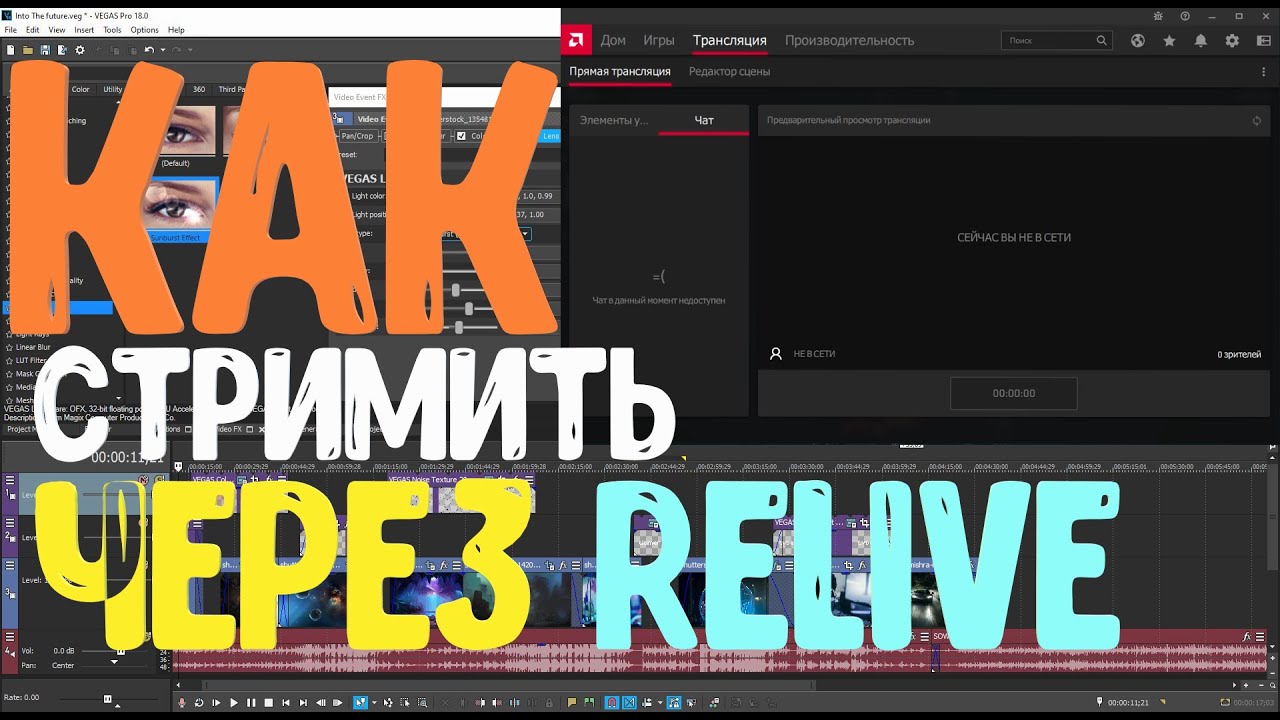
Task: Click the timeline horizontal scrollbar
Action: pyautogui.click(x=510, y=685)
